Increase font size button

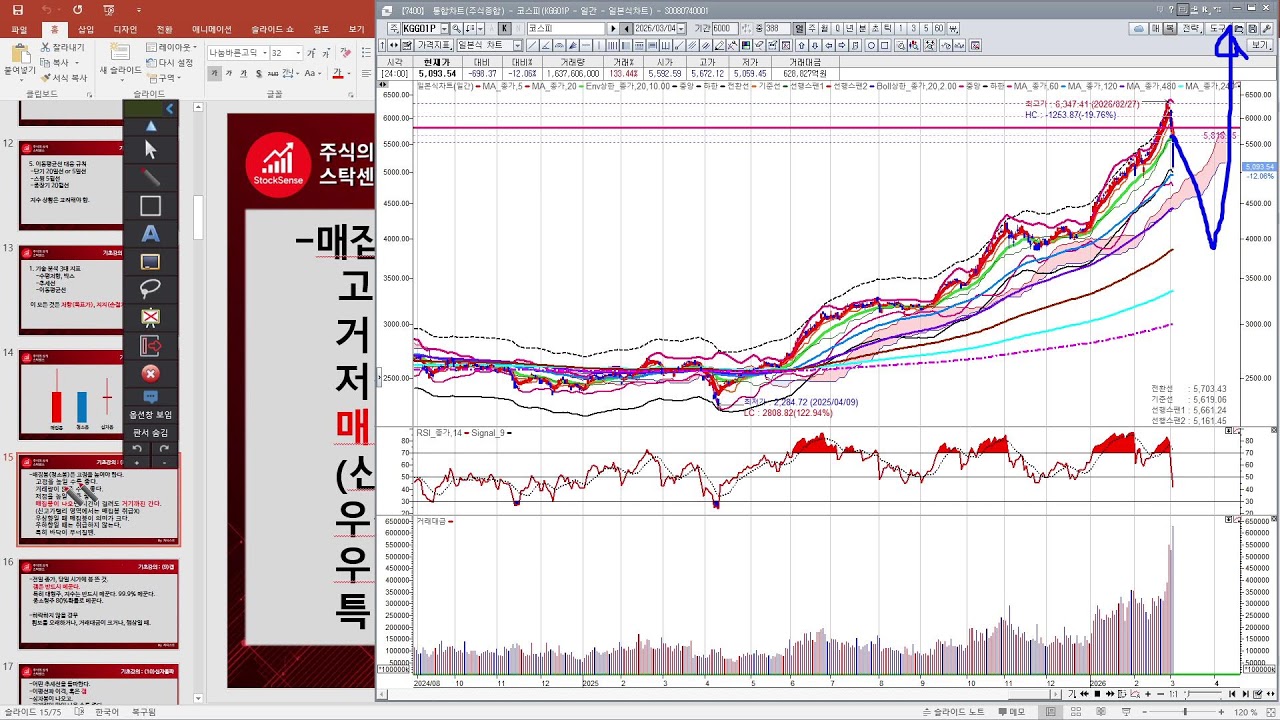(311, 53)
